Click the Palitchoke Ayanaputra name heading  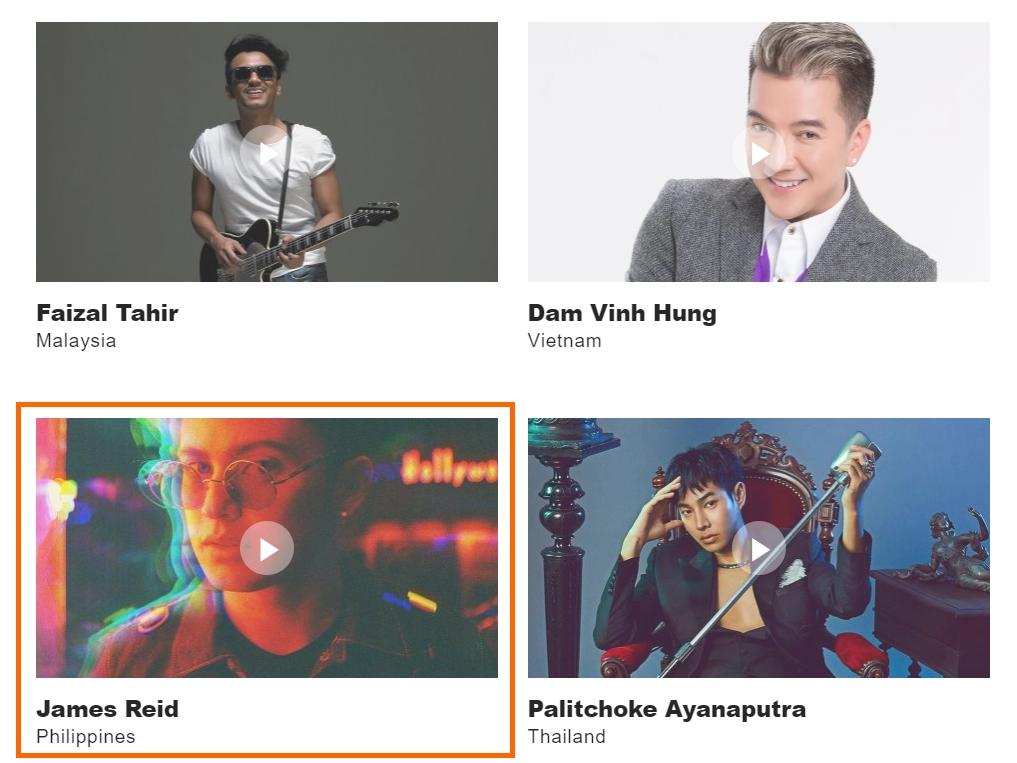pyautogui.click(x=667, y=709)
